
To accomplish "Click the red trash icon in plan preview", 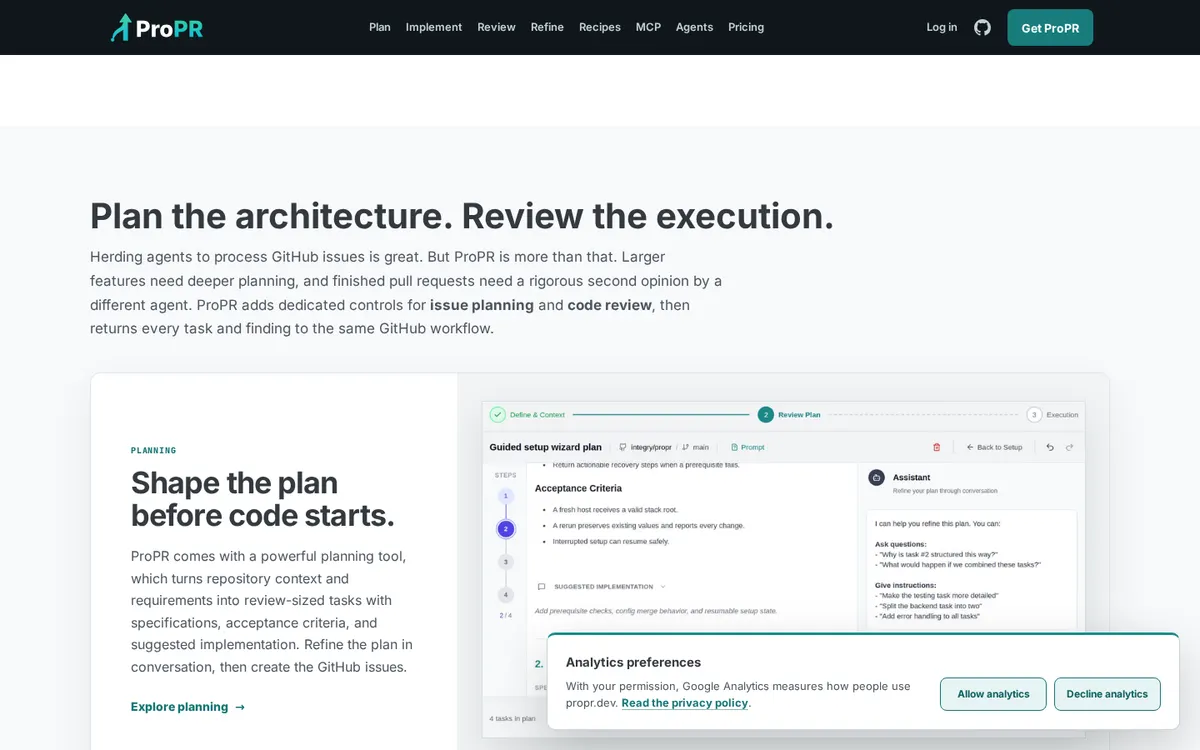I will tap(937, 447).
